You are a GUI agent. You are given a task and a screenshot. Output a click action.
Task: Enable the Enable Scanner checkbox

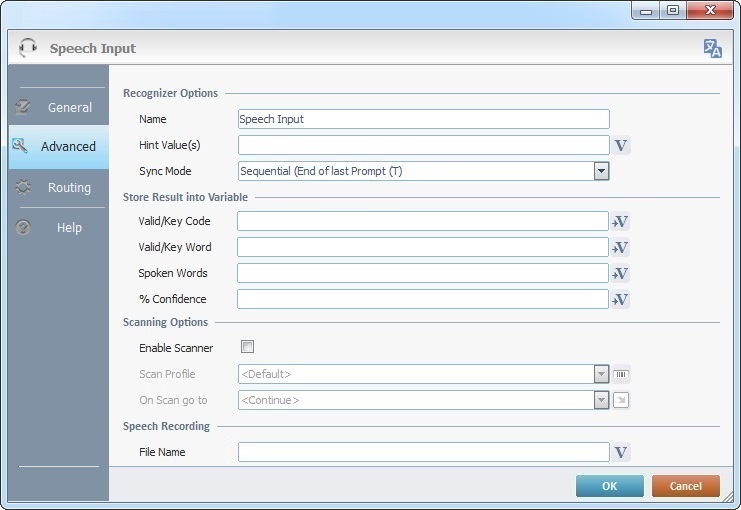248,347
